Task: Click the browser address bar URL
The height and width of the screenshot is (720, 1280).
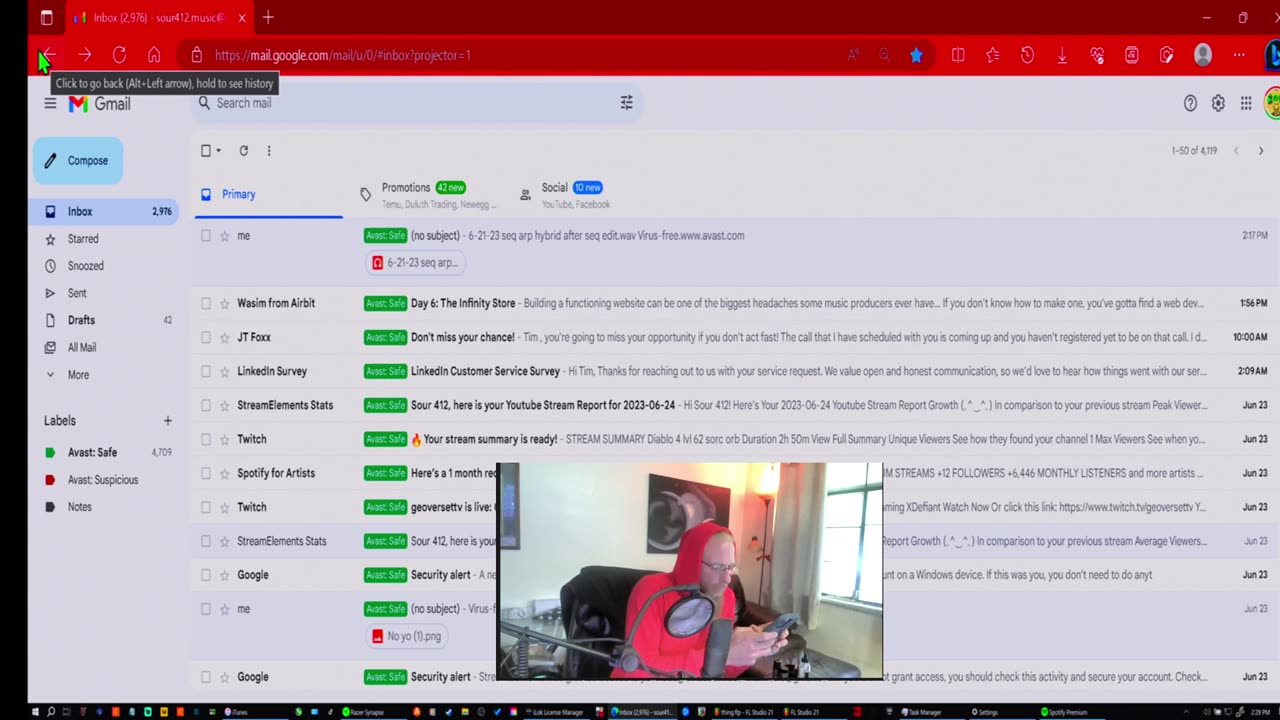Action: pos(342,56)
